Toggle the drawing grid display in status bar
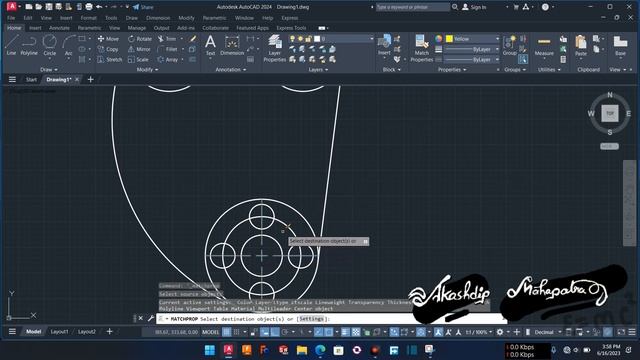640x360 pixels. (x=227, y=332)
